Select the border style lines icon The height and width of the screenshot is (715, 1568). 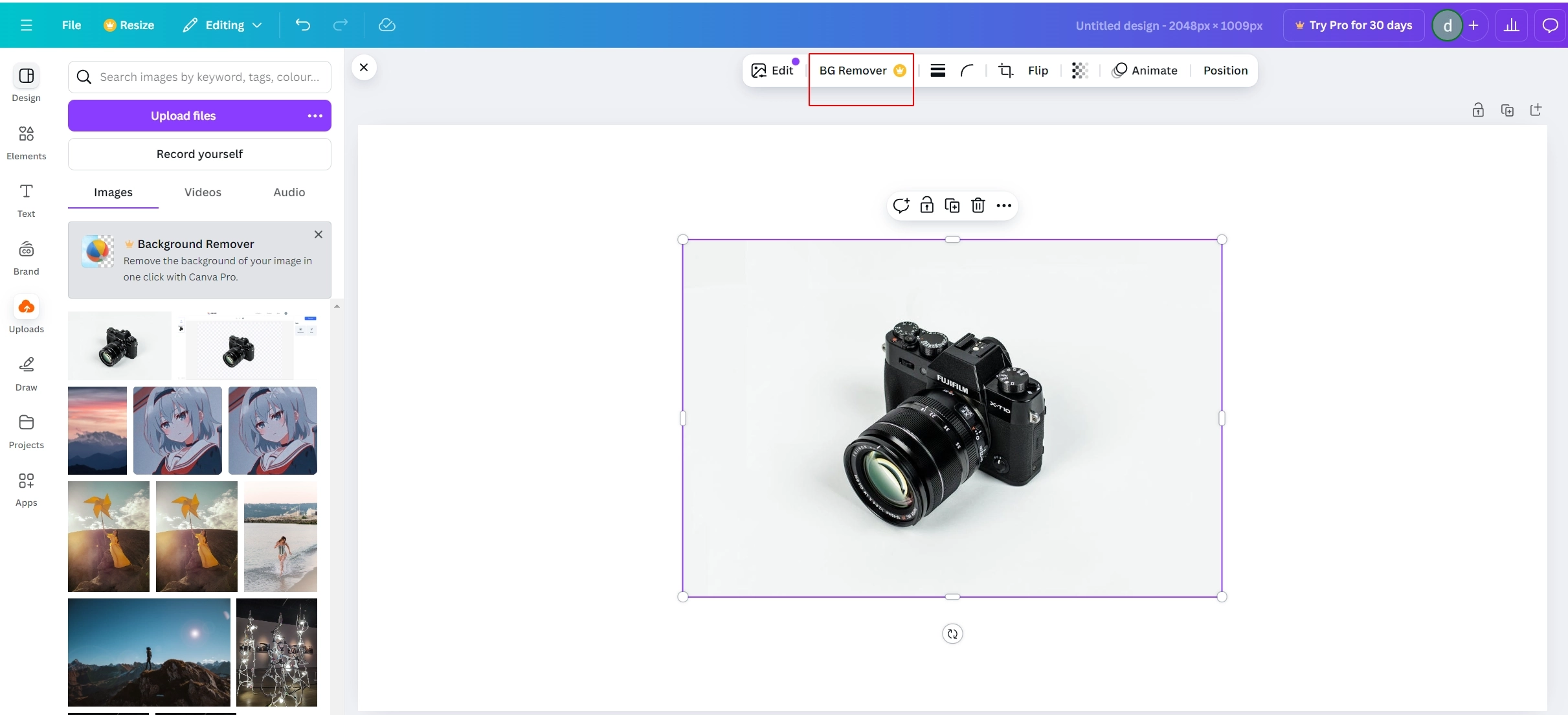point(937,71)
